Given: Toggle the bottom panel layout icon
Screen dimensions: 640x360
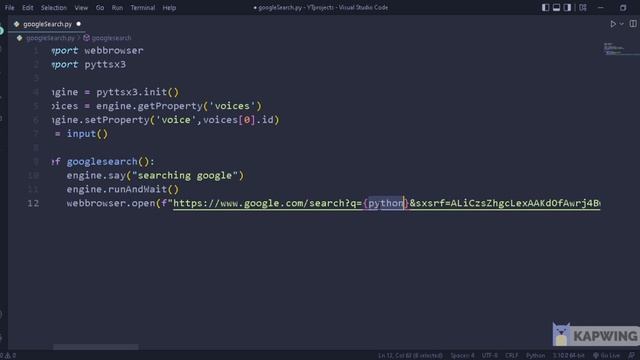Looking at the screenshot, I should 556,7.
